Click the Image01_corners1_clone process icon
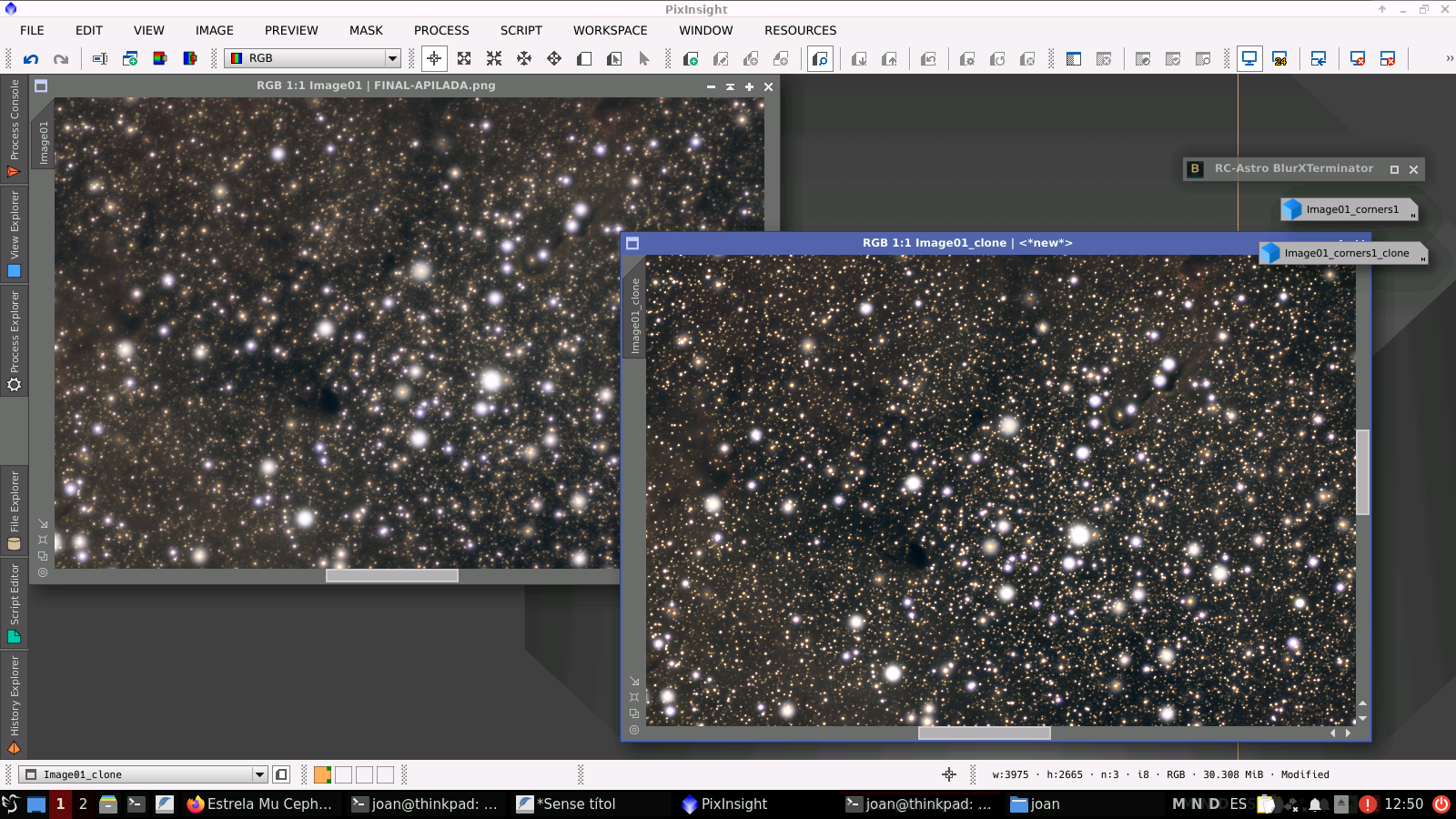Screen dimensions: 1456x819 (1344, 253)
